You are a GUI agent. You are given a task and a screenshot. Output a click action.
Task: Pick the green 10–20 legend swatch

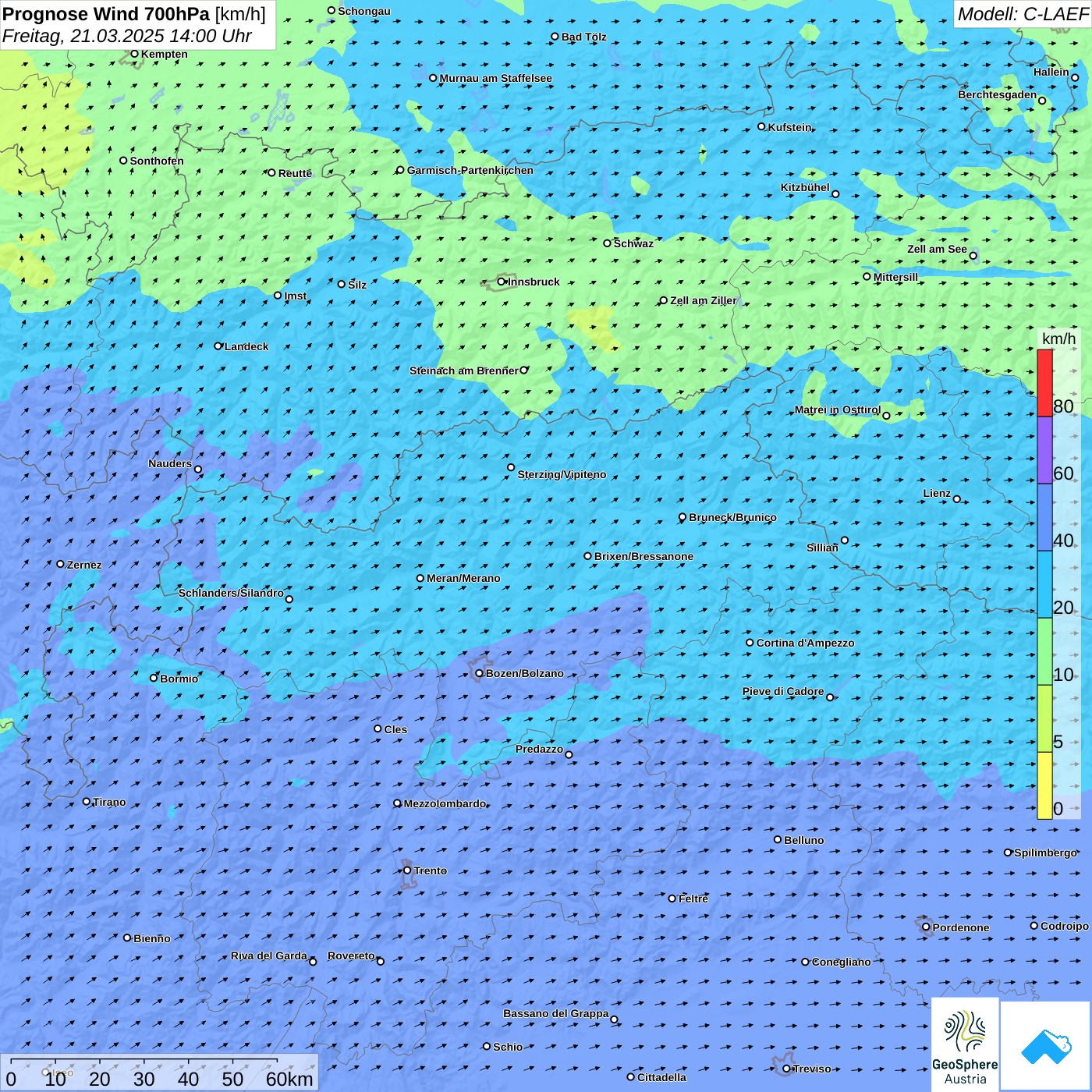pos(1044,651)
